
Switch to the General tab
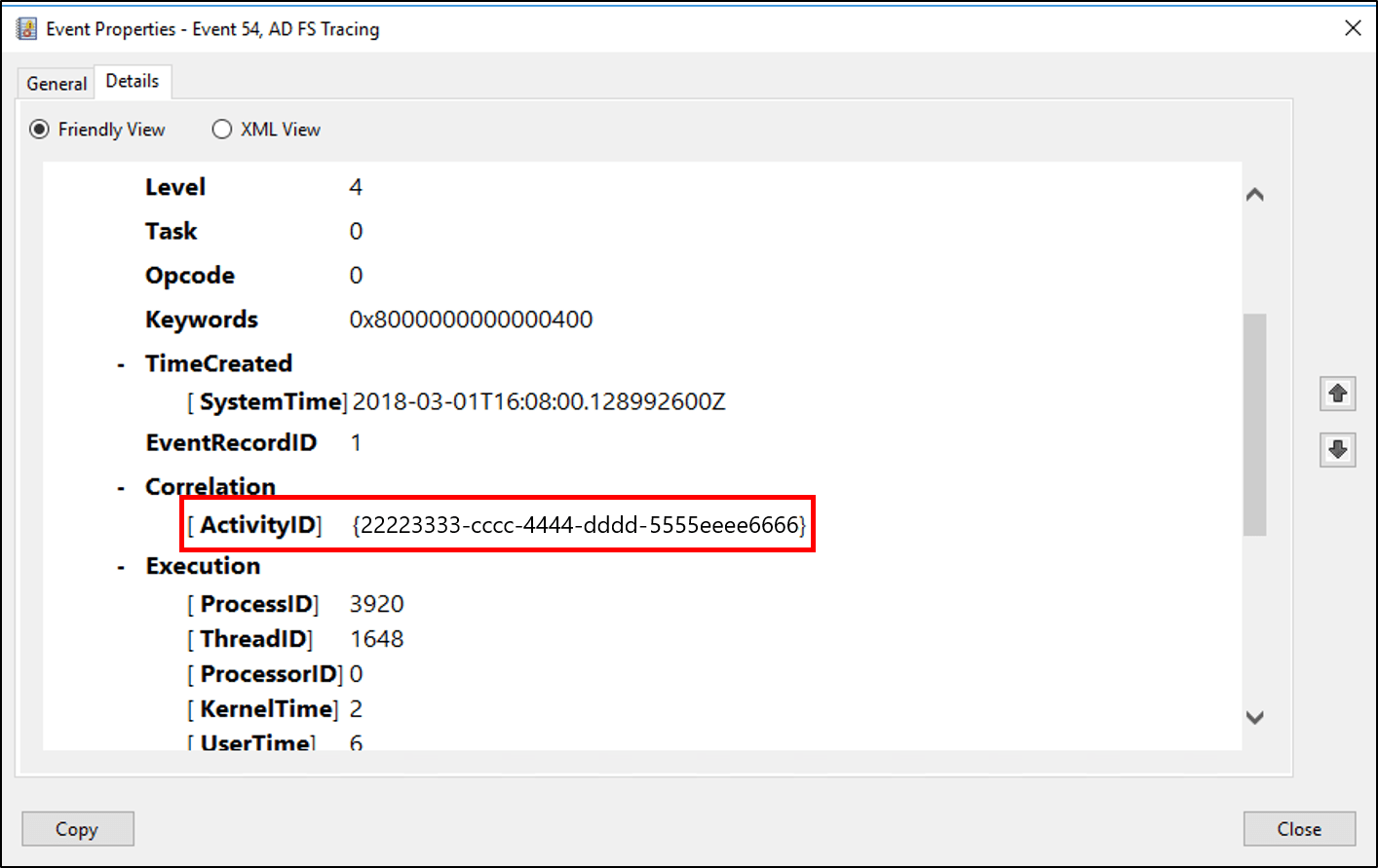(x=56, y=83)
